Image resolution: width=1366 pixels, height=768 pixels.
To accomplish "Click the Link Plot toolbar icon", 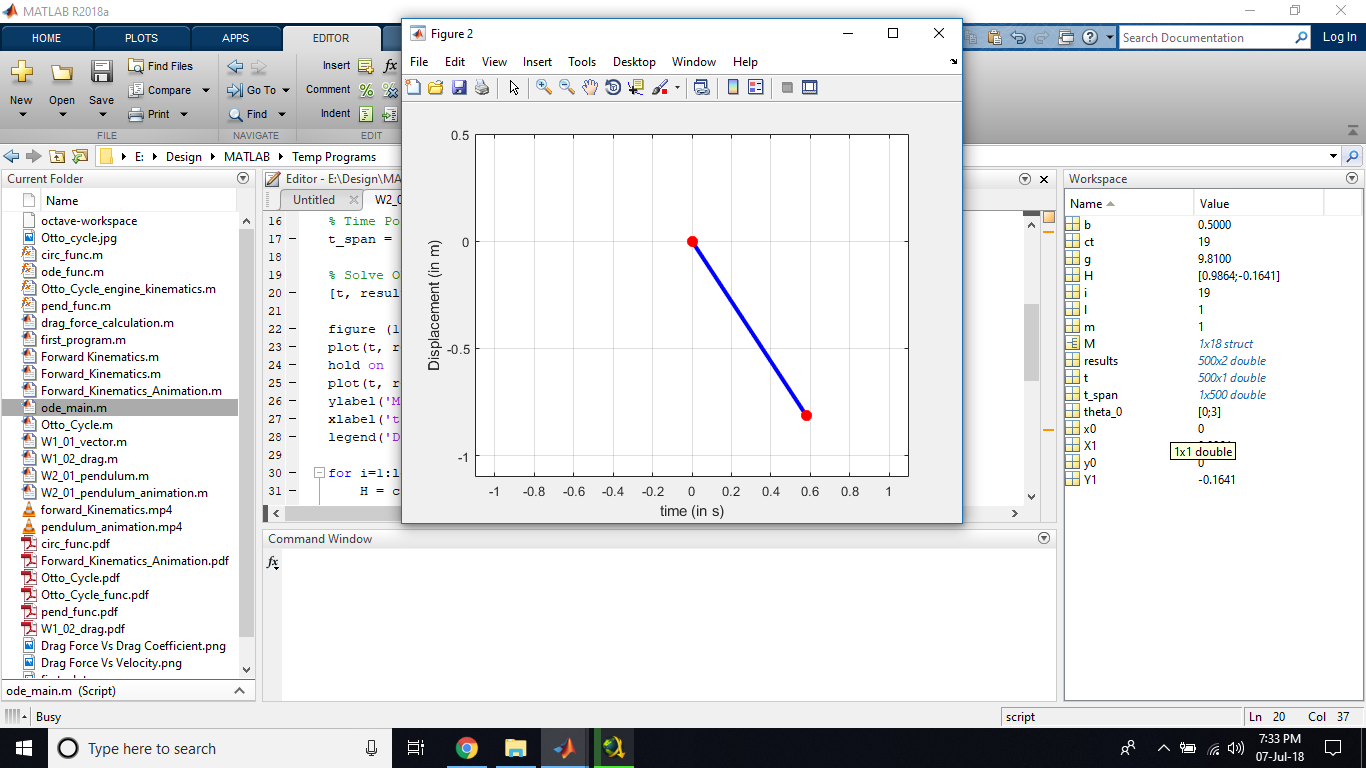I will (x=701, y=87).
